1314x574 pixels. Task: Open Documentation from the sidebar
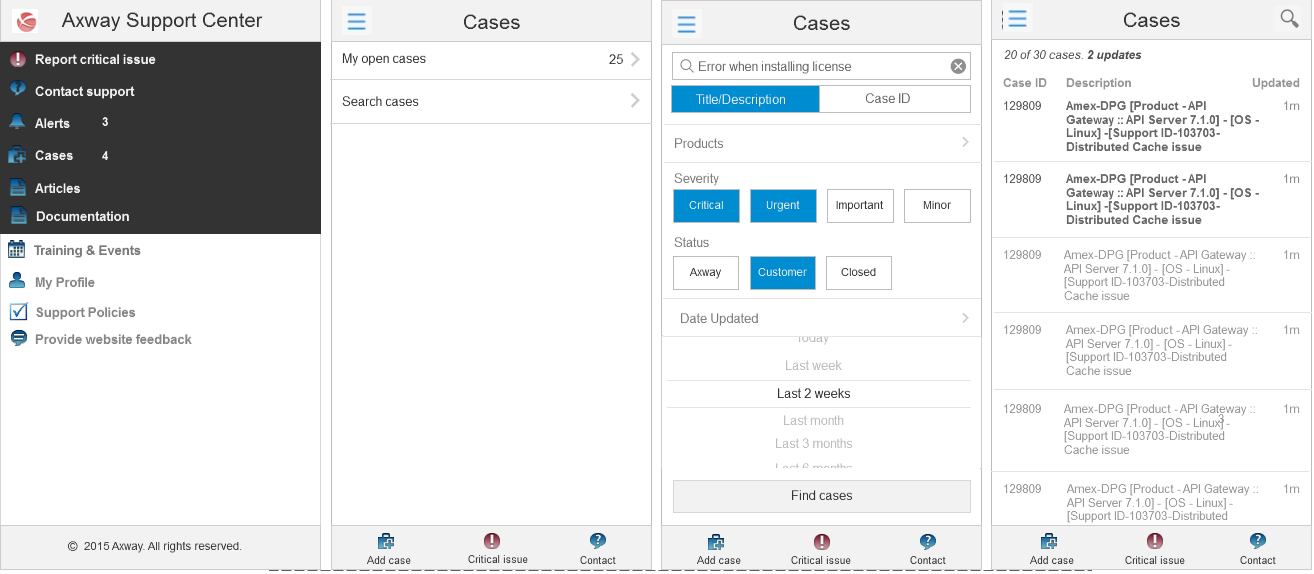[x=82, y=216]
